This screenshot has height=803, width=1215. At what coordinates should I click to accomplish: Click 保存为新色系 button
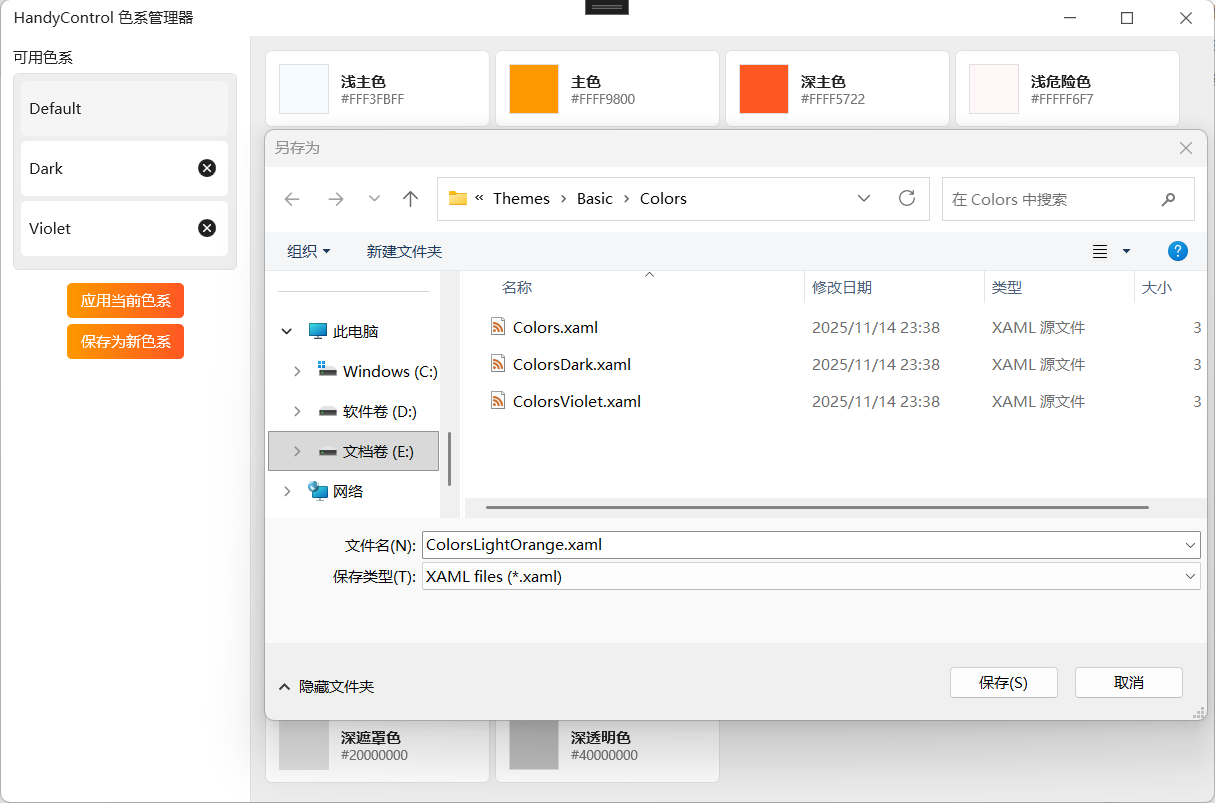125,341
